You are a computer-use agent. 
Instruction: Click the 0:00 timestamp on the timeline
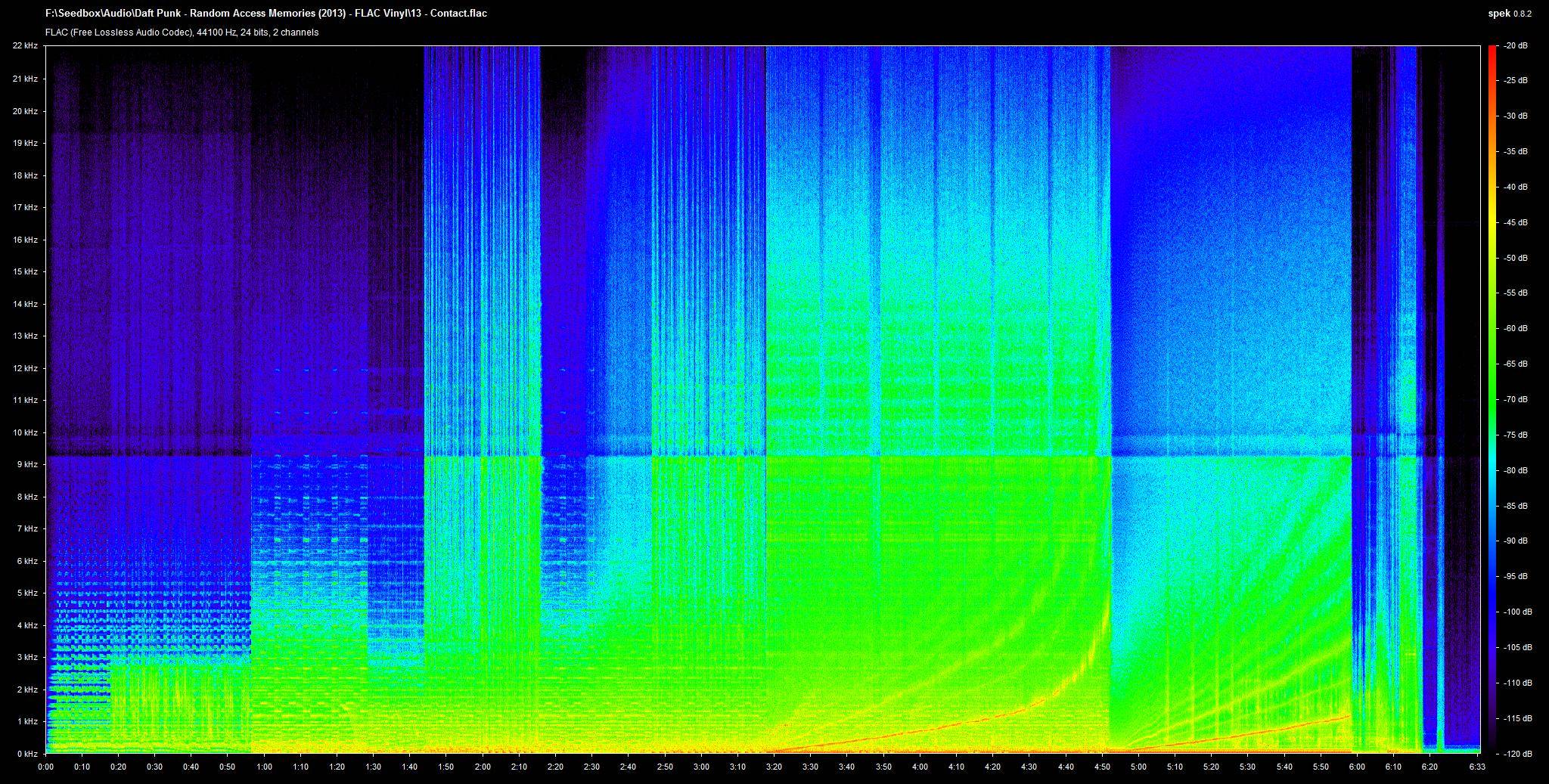(x=46, y=767)
